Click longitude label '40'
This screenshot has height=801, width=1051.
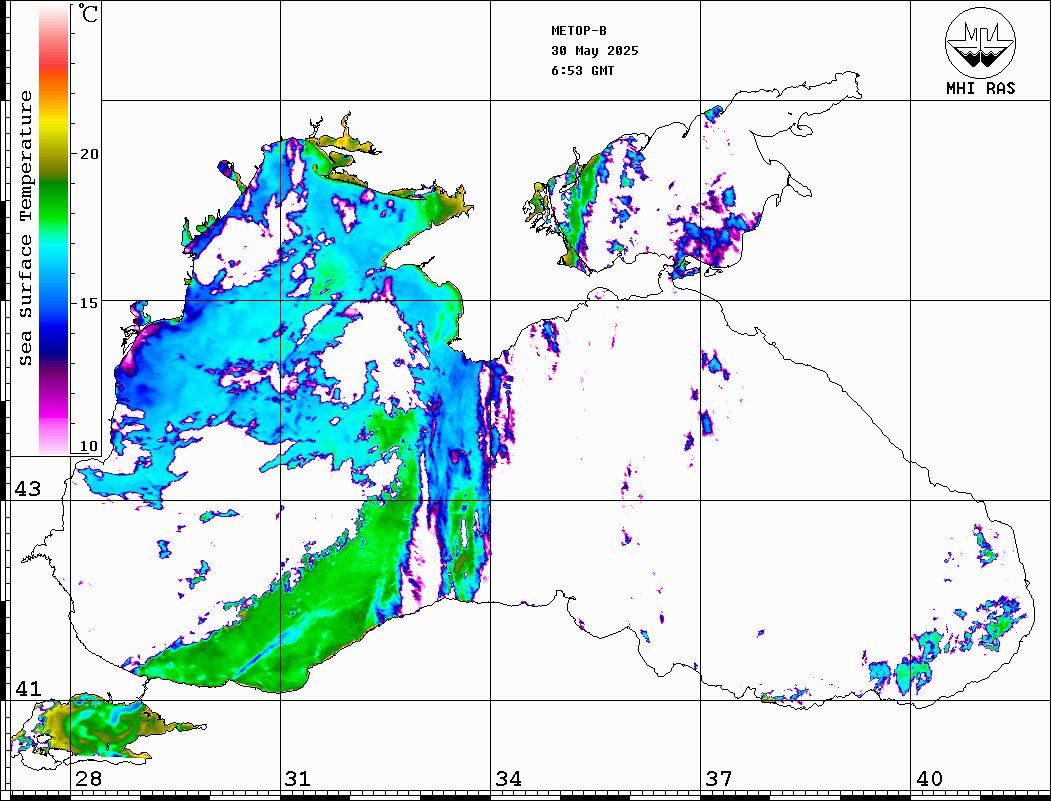[929, 779]
